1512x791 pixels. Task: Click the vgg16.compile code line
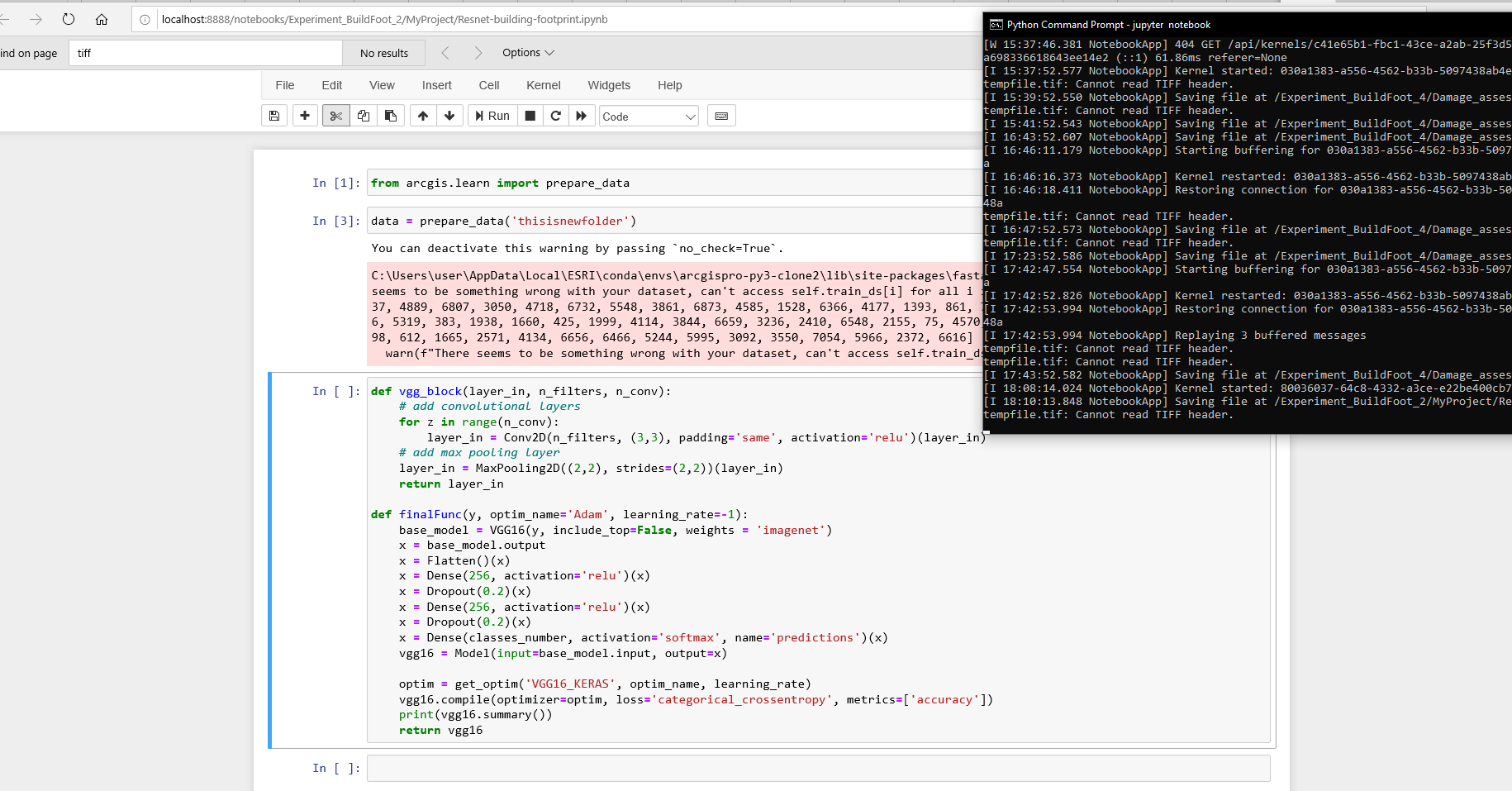(x=696, y=700)
